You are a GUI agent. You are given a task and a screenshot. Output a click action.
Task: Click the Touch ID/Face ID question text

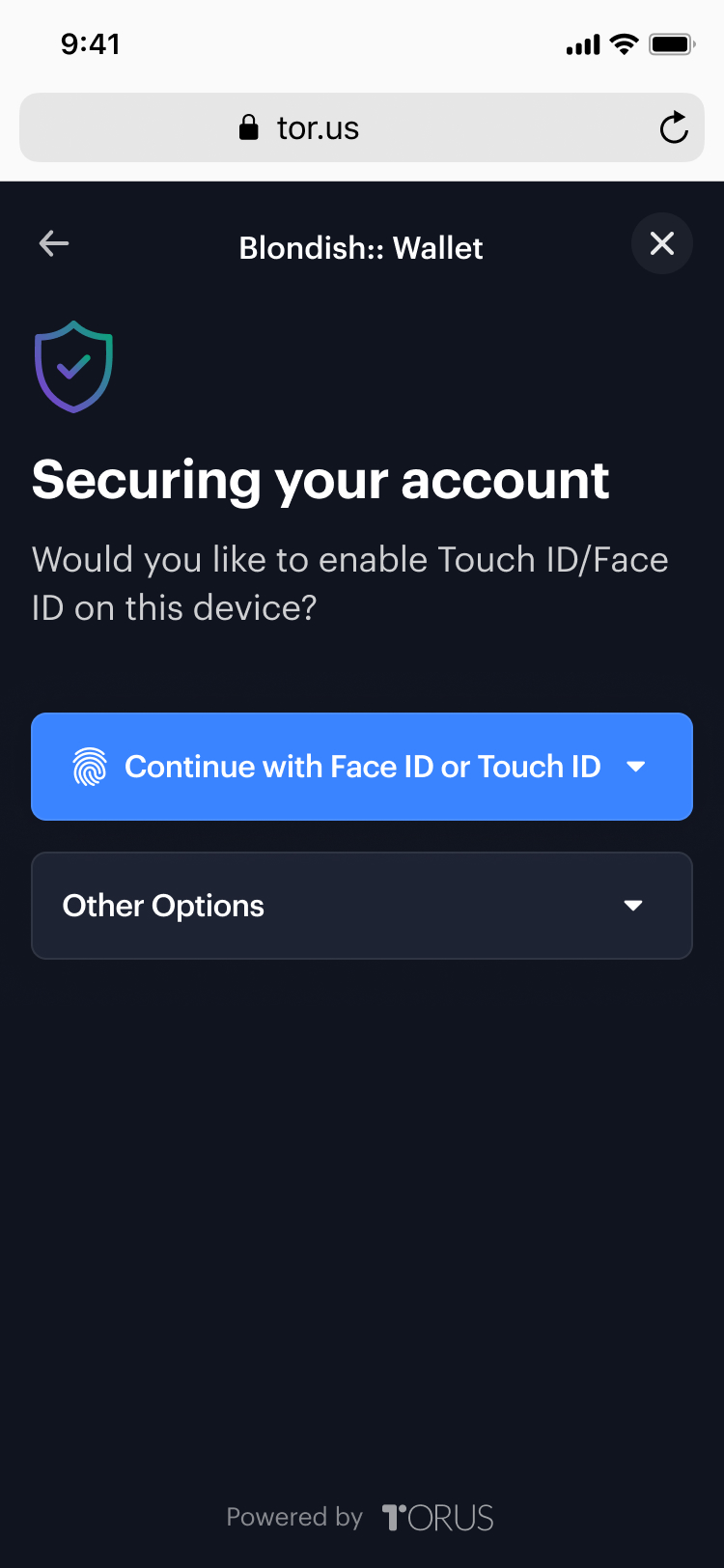[x=349, y=584]
